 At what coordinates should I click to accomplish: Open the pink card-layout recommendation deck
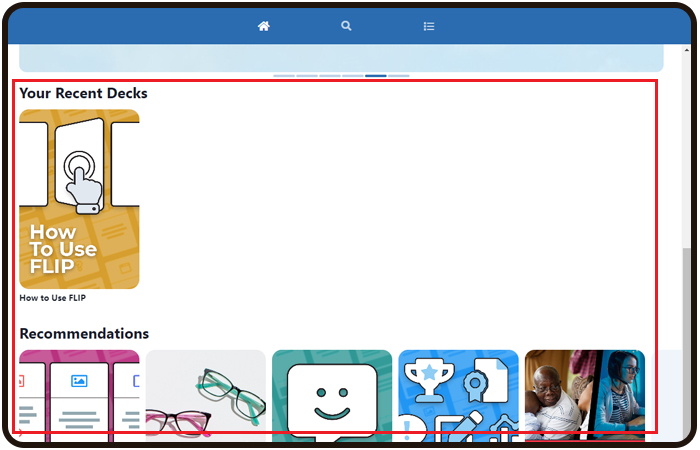79,396
